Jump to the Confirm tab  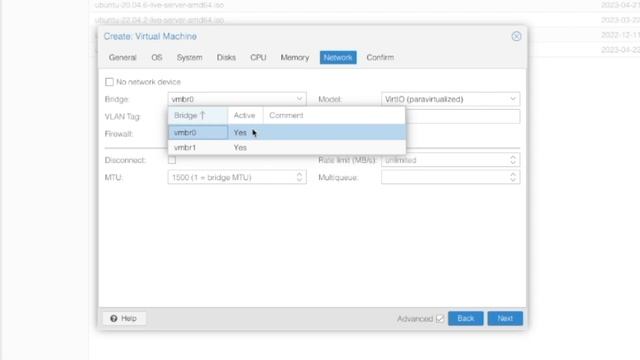click(x=380, y=58)
